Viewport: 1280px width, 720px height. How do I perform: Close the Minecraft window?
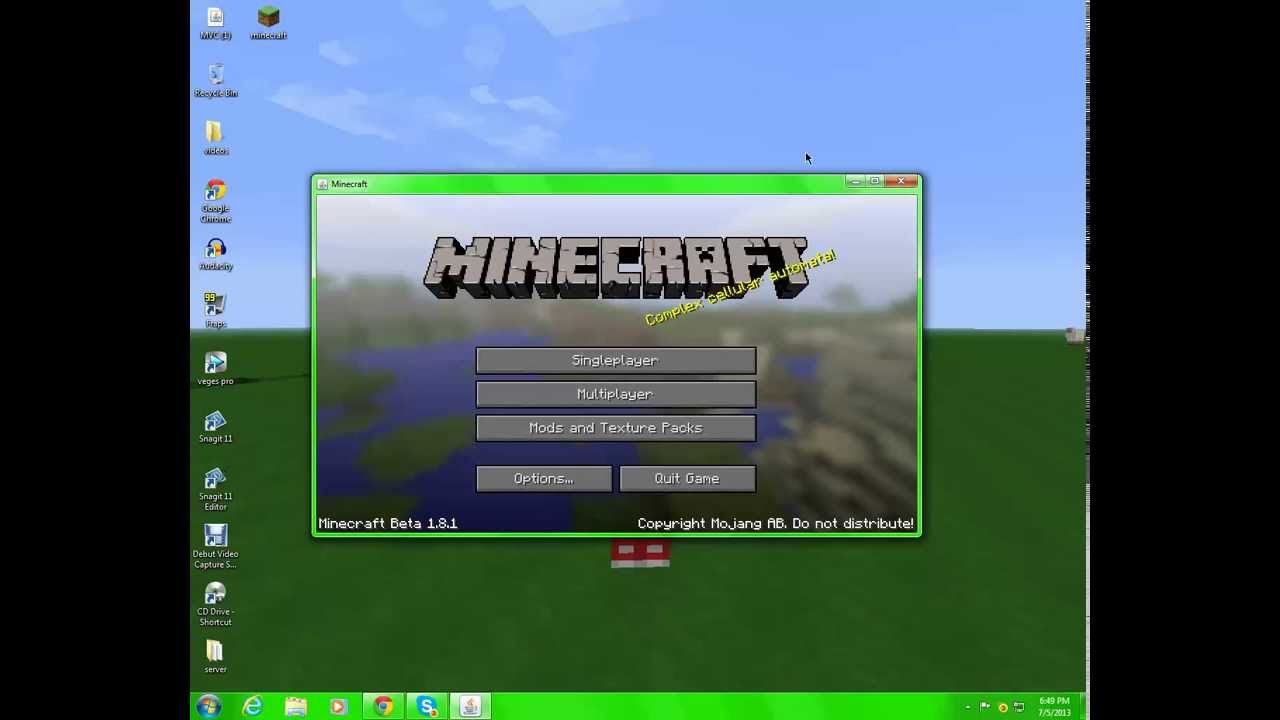901,181
